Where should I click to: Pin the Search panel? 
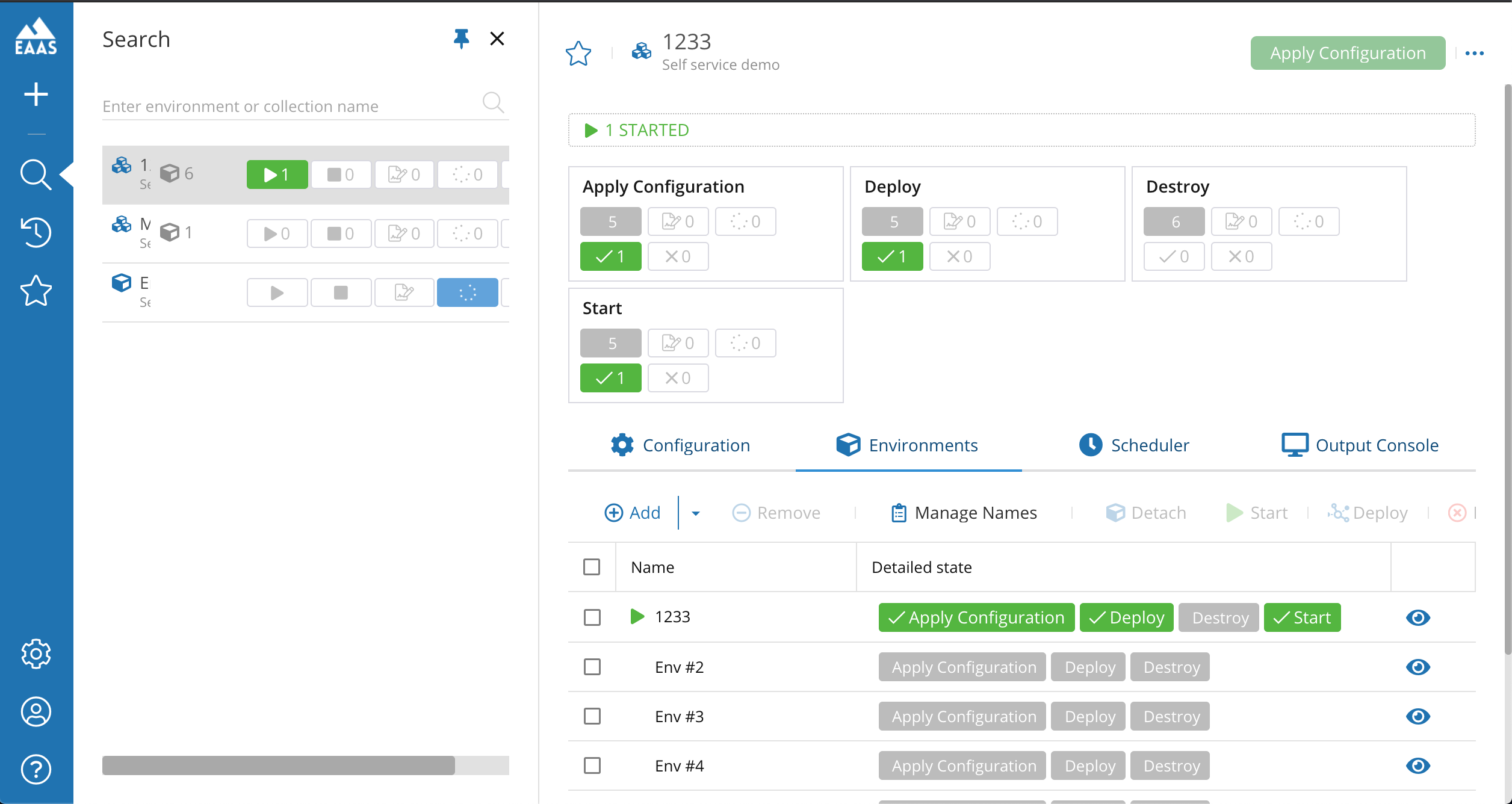click(461, 39)
